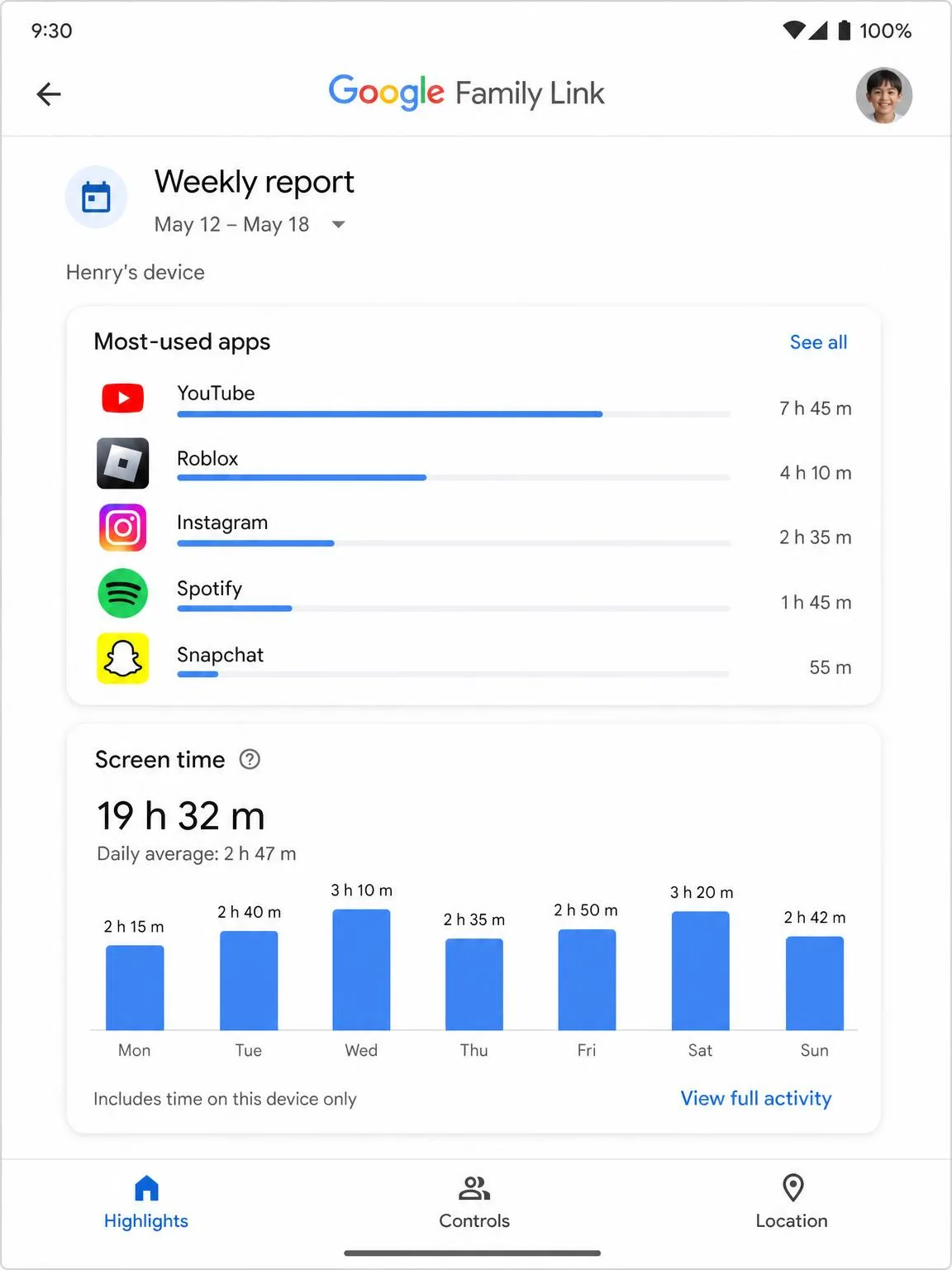Viewport: 952px width, 1270px height.
Task: Tap the 19 h 32 m total
Action: pos(181,816)
